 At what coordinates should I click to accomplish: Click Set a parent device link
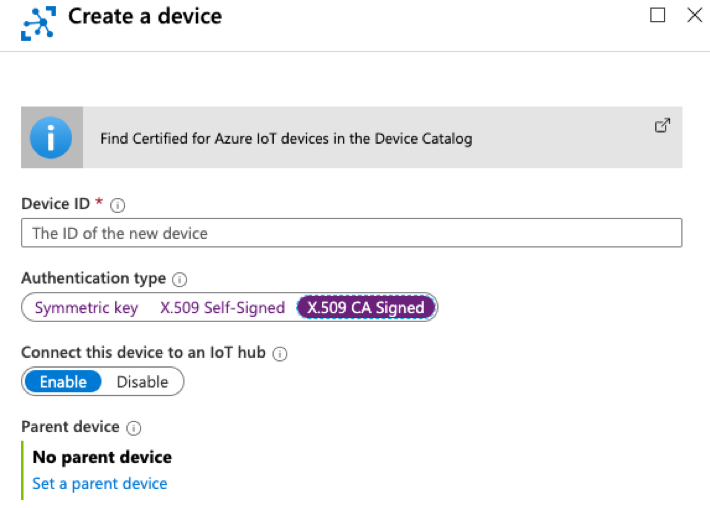(x=99, y=484)
